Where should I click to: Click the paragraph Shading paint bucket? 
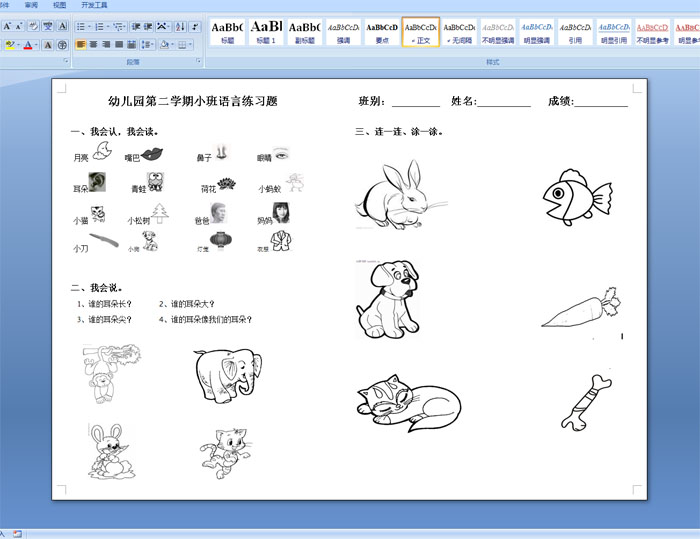click(x=164, y=45)
